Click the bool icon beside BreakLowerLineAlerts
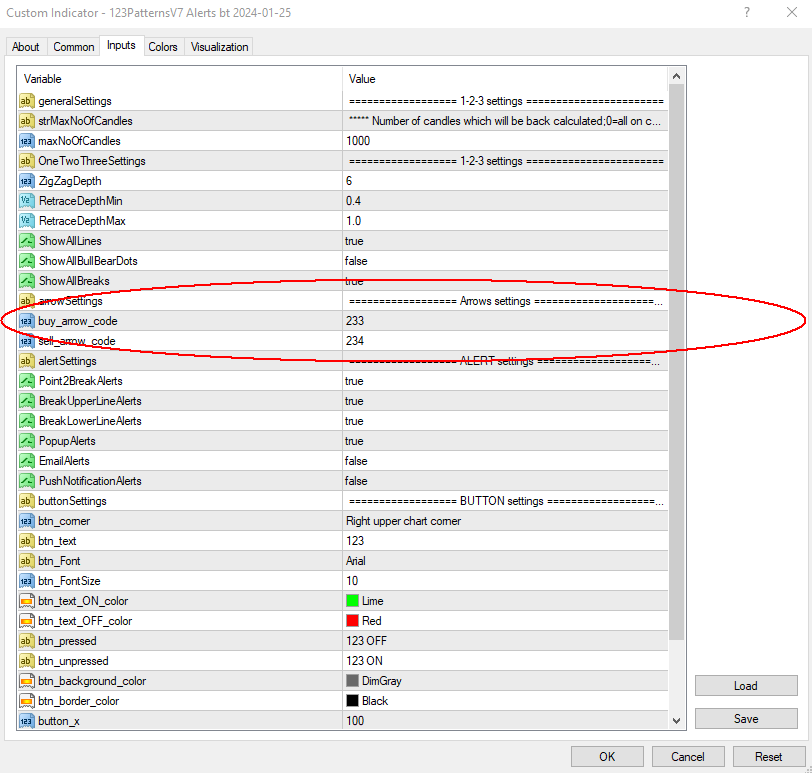This screenshot has width=812, height=773. (x=26, y=421)
